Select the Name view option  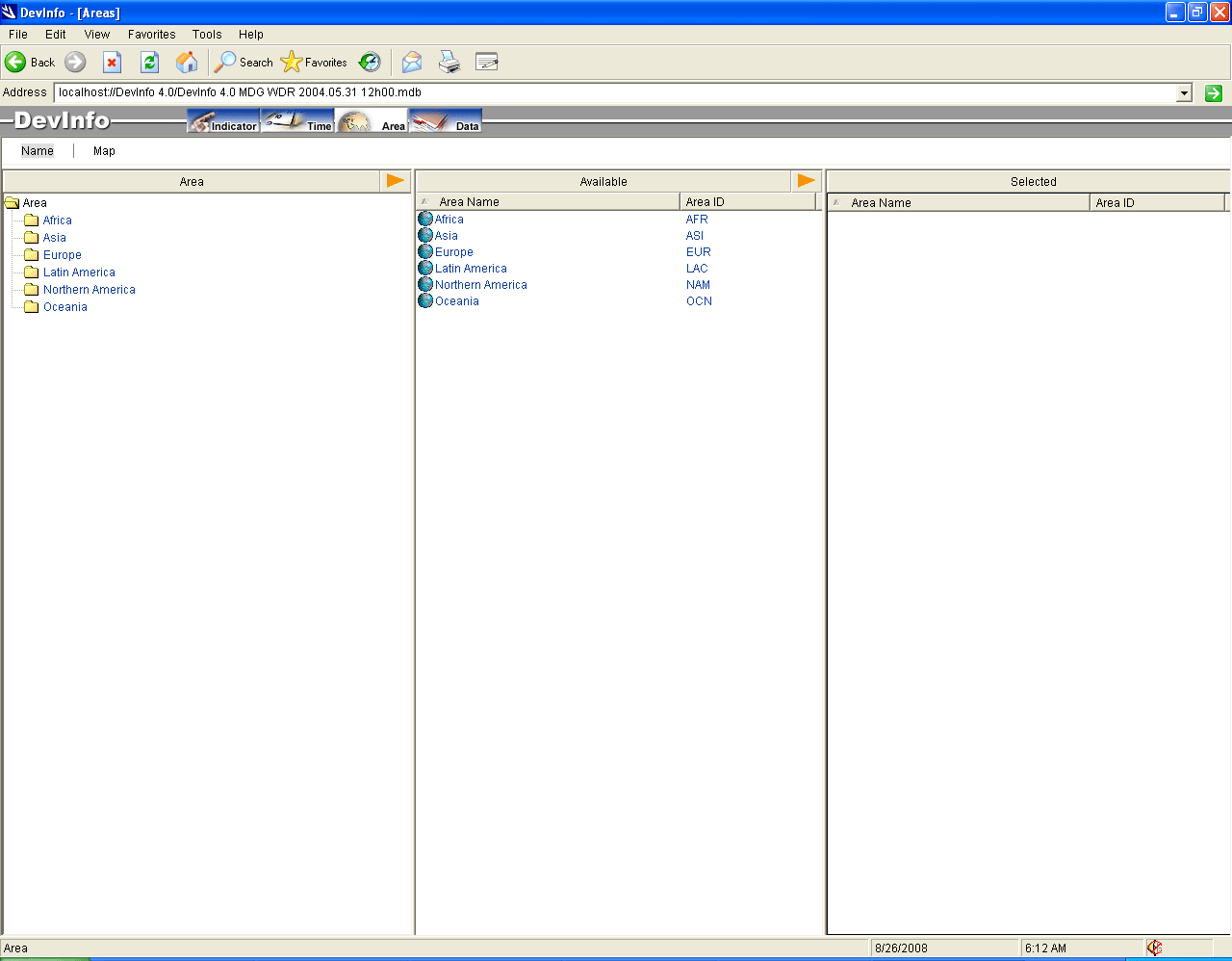(38, 151)
